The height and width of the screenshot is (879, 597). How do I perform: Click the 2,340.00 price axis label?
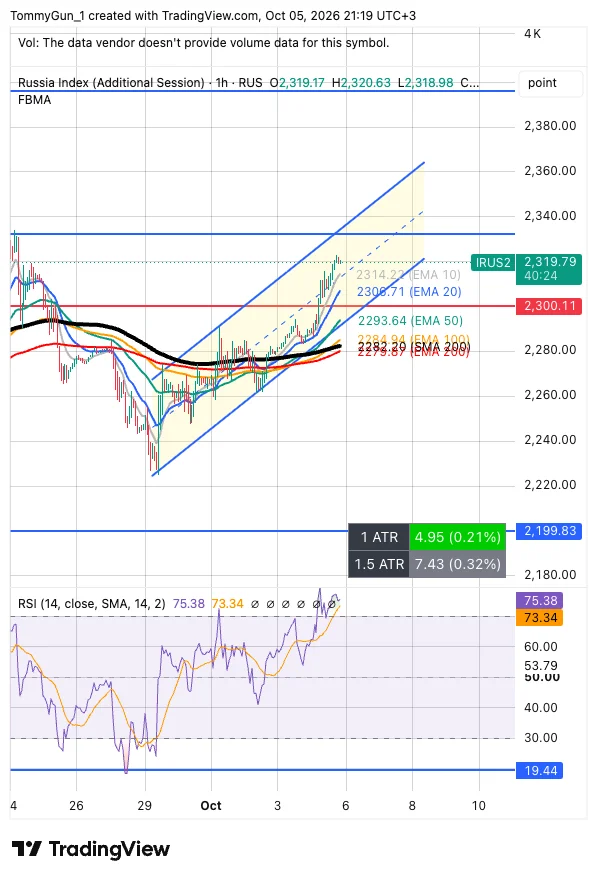click(x=550, y=215)
